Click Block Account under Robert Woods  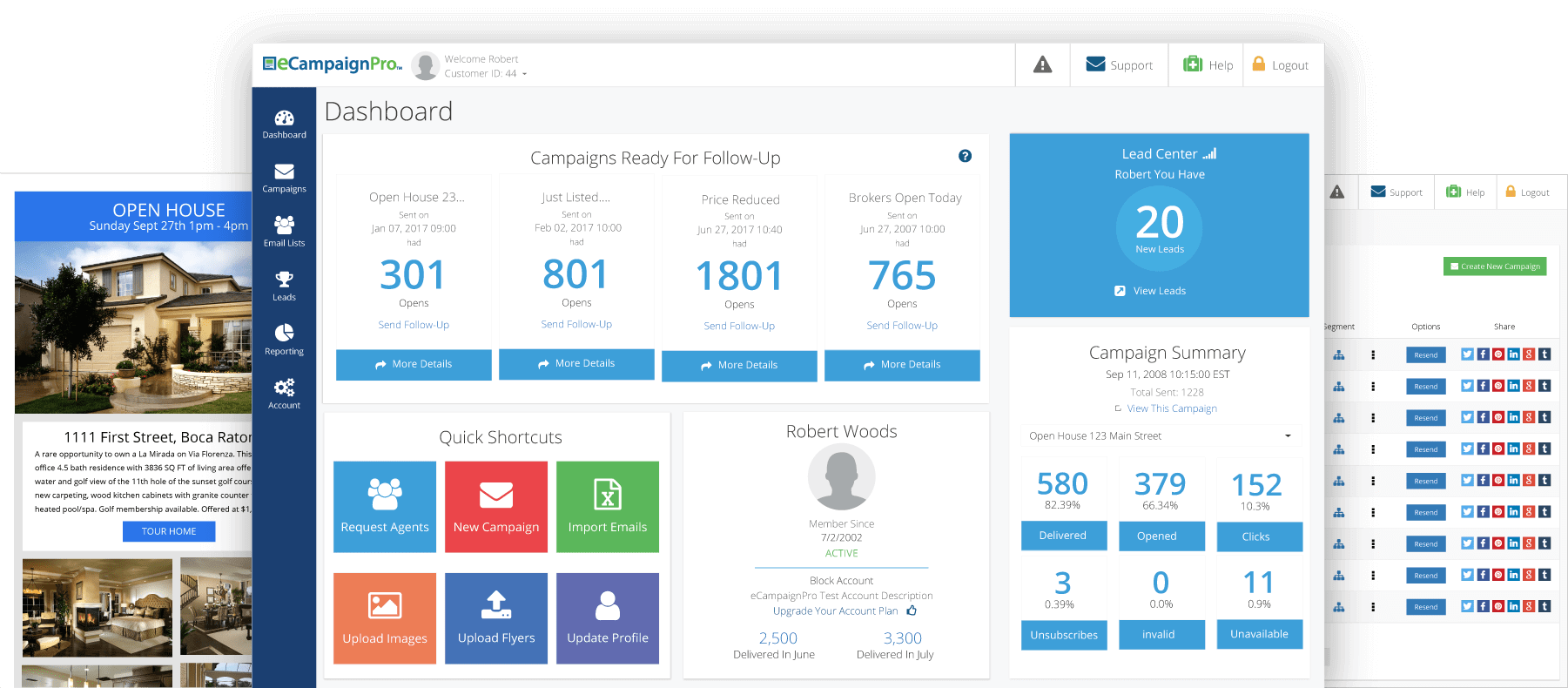841,580
